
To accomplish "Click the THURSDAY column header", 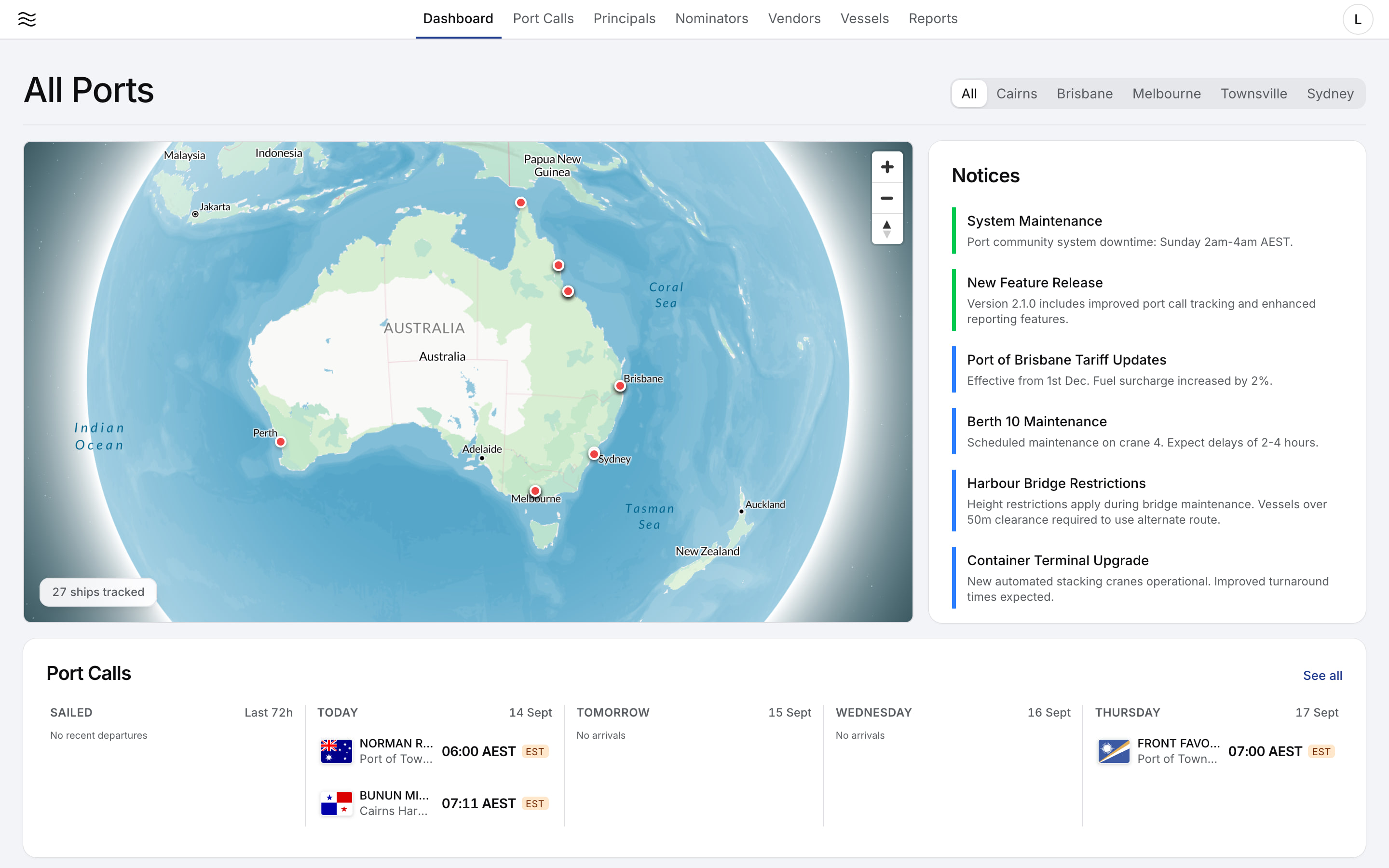I will [x=1127, y=712].
